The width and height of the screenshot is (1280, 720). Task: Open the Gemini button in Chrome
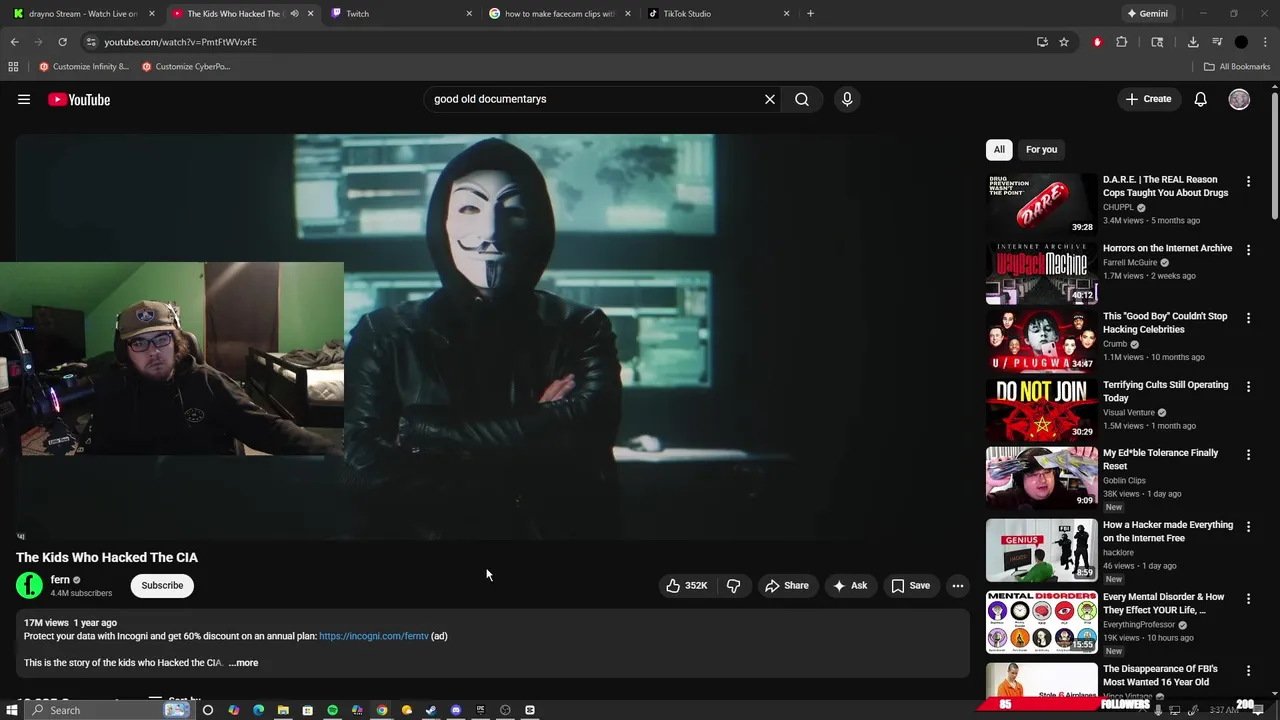[1147, 14]
